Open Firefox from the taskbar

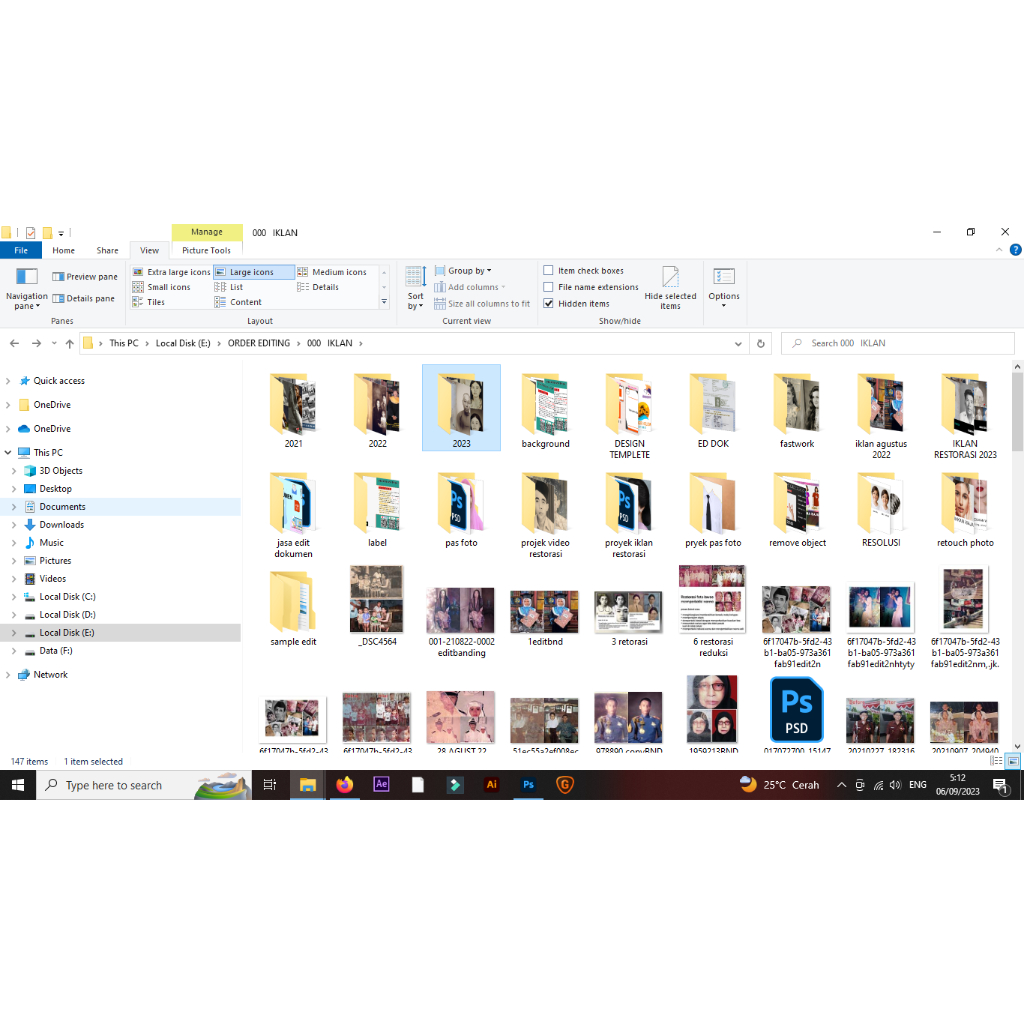click(345, 785)
